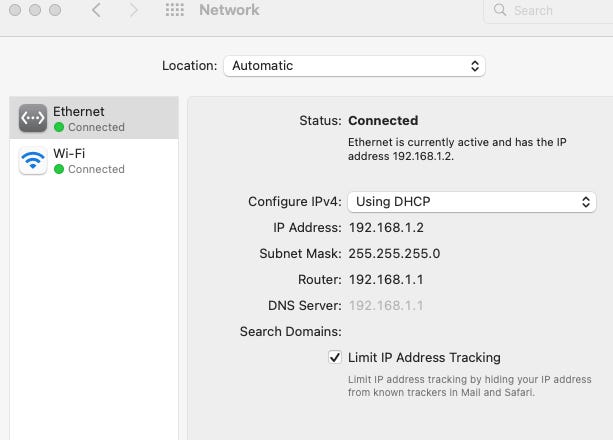Screen dimensions: 613x440
Task: Go forward using the right arrow
Action: [133, 10]
